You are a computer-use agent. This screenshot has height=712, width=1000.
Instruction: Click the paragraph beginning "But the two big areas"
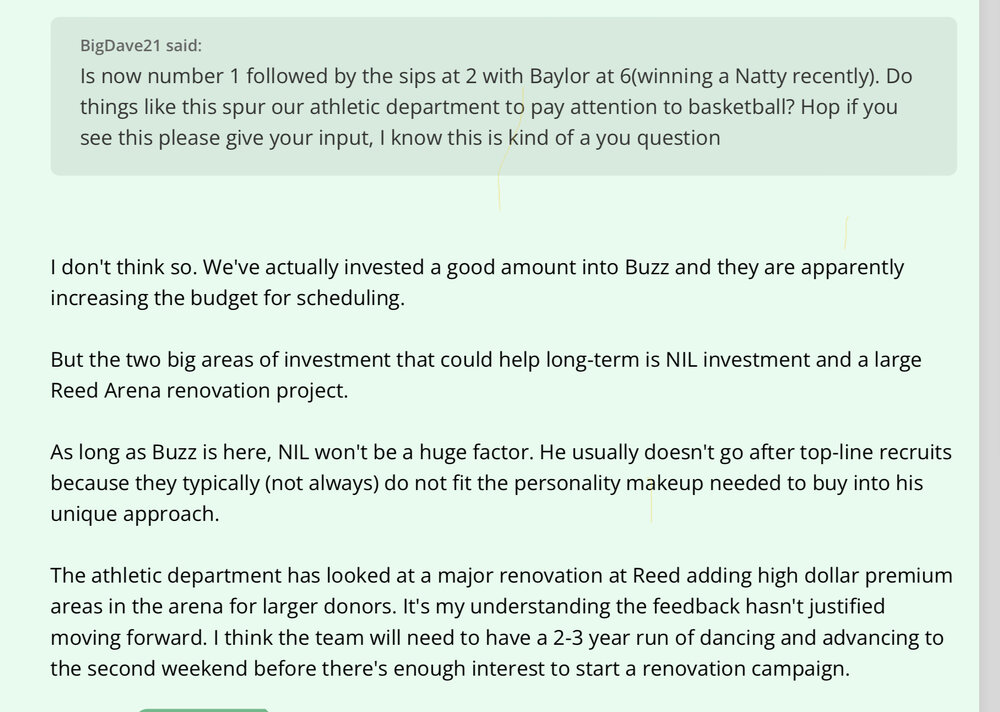tap(485, 375)
